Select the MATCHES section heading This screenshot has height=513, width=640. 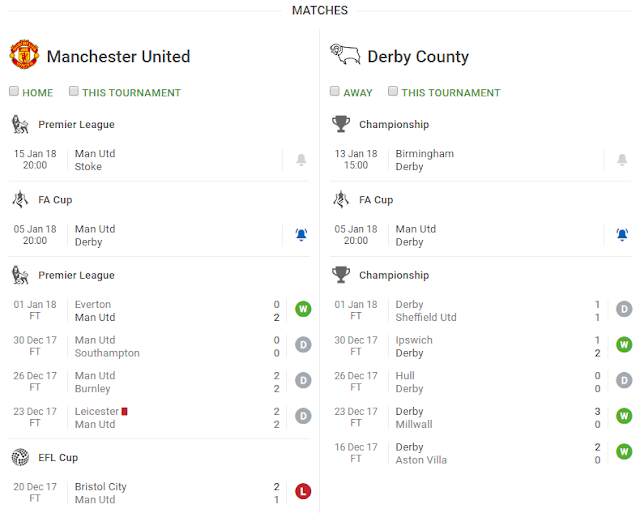(x=320, y=10)
